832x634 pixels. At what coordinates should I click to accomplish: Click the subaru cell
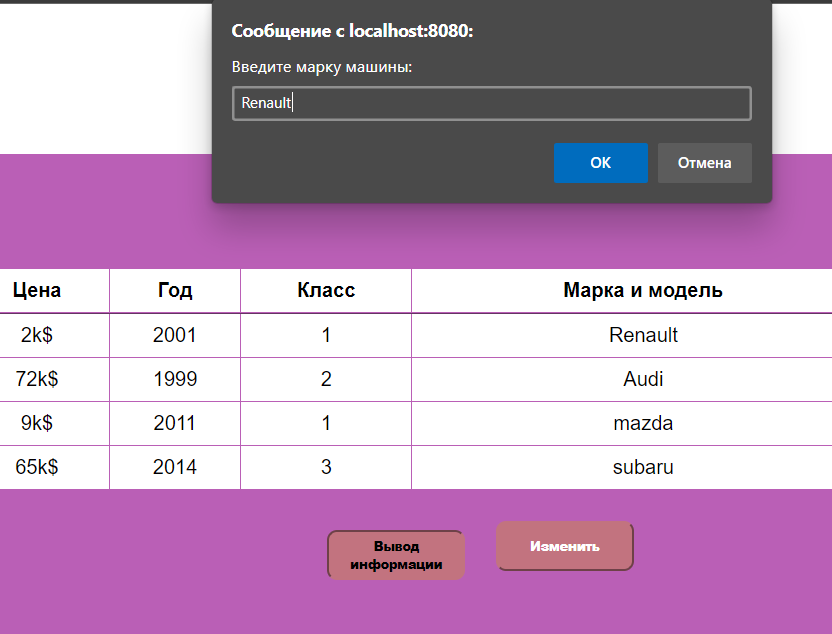pyautogui.click(x=643, y=467)
